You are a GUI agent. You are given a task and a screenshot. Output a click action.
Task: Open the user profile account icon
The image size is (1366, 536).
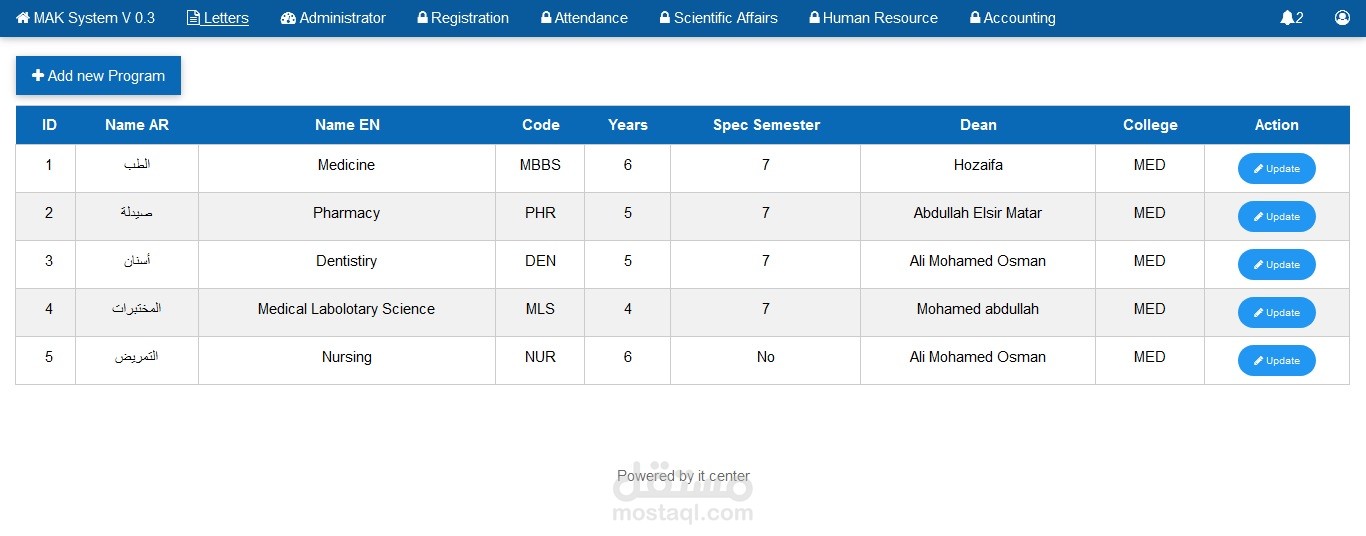tap(1342, 18)
